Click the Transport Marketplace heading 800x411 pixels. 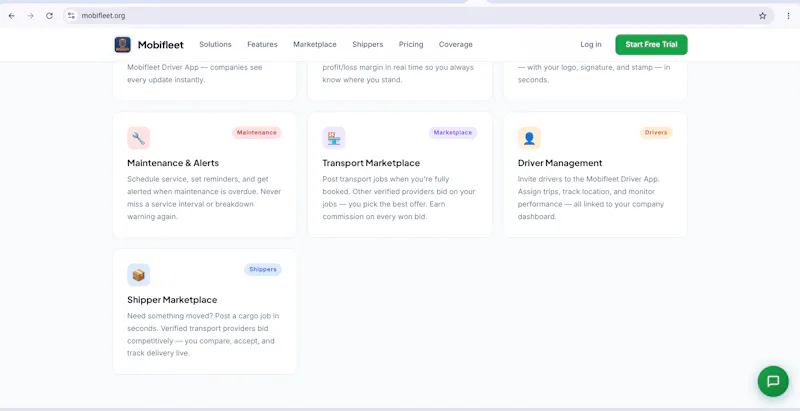pyautogui.click(x=371, y=163)
